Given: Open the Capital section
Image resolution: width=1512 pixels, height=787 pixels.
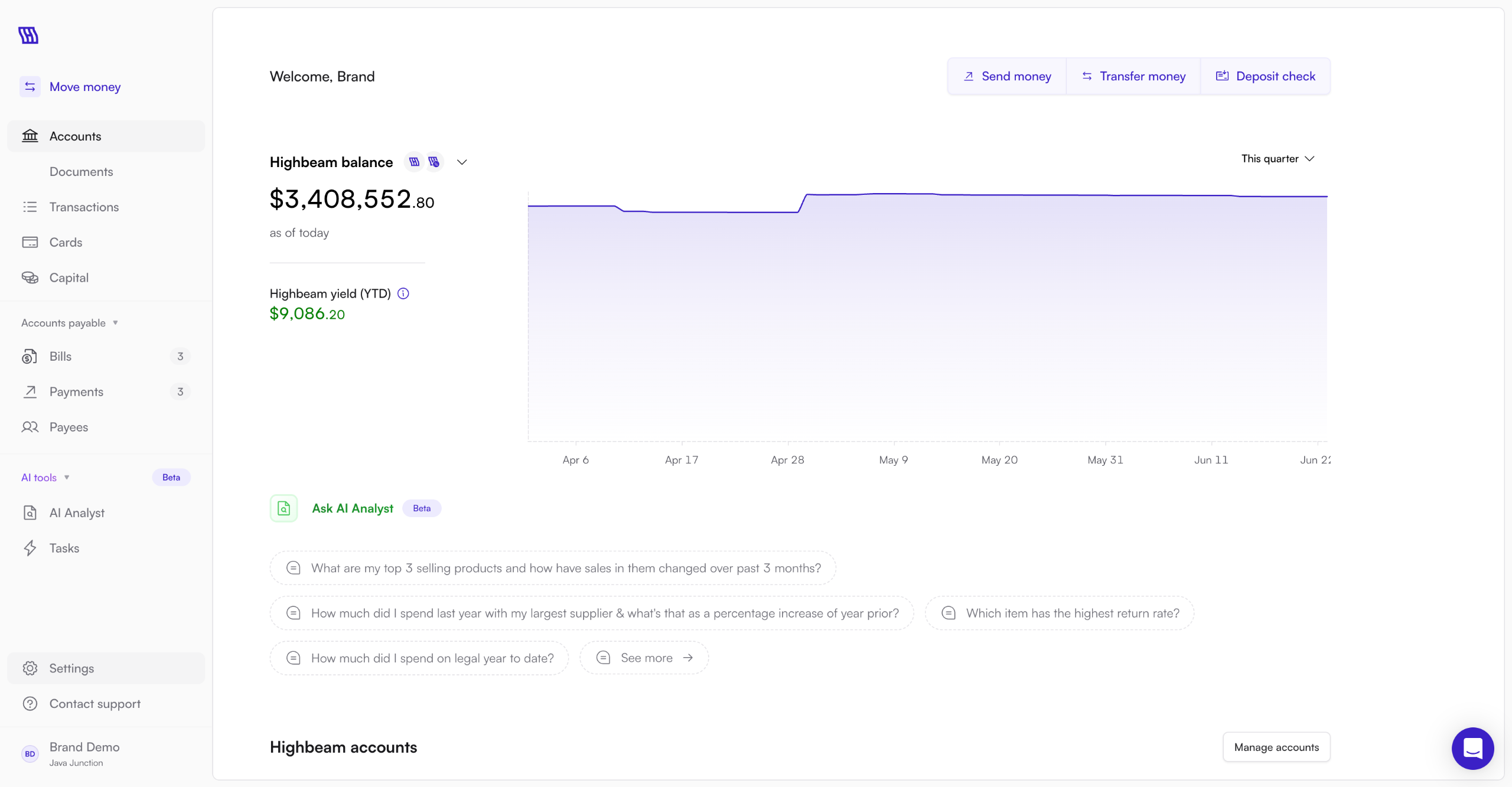Looking at the screenshot, I should click(x=69, y=277).
